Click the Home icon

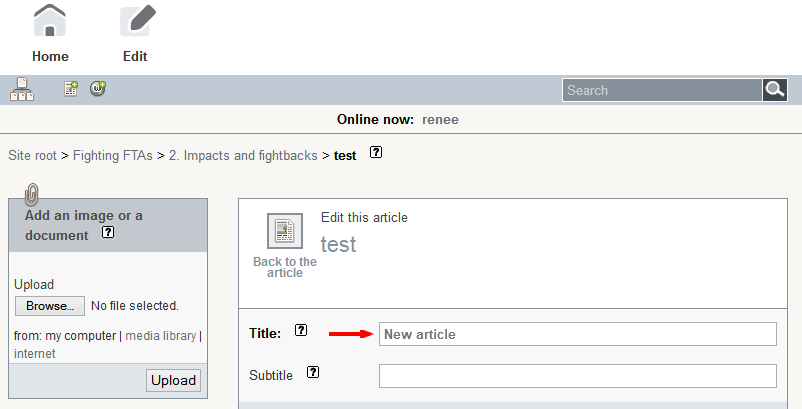click(x=50, y=22)
